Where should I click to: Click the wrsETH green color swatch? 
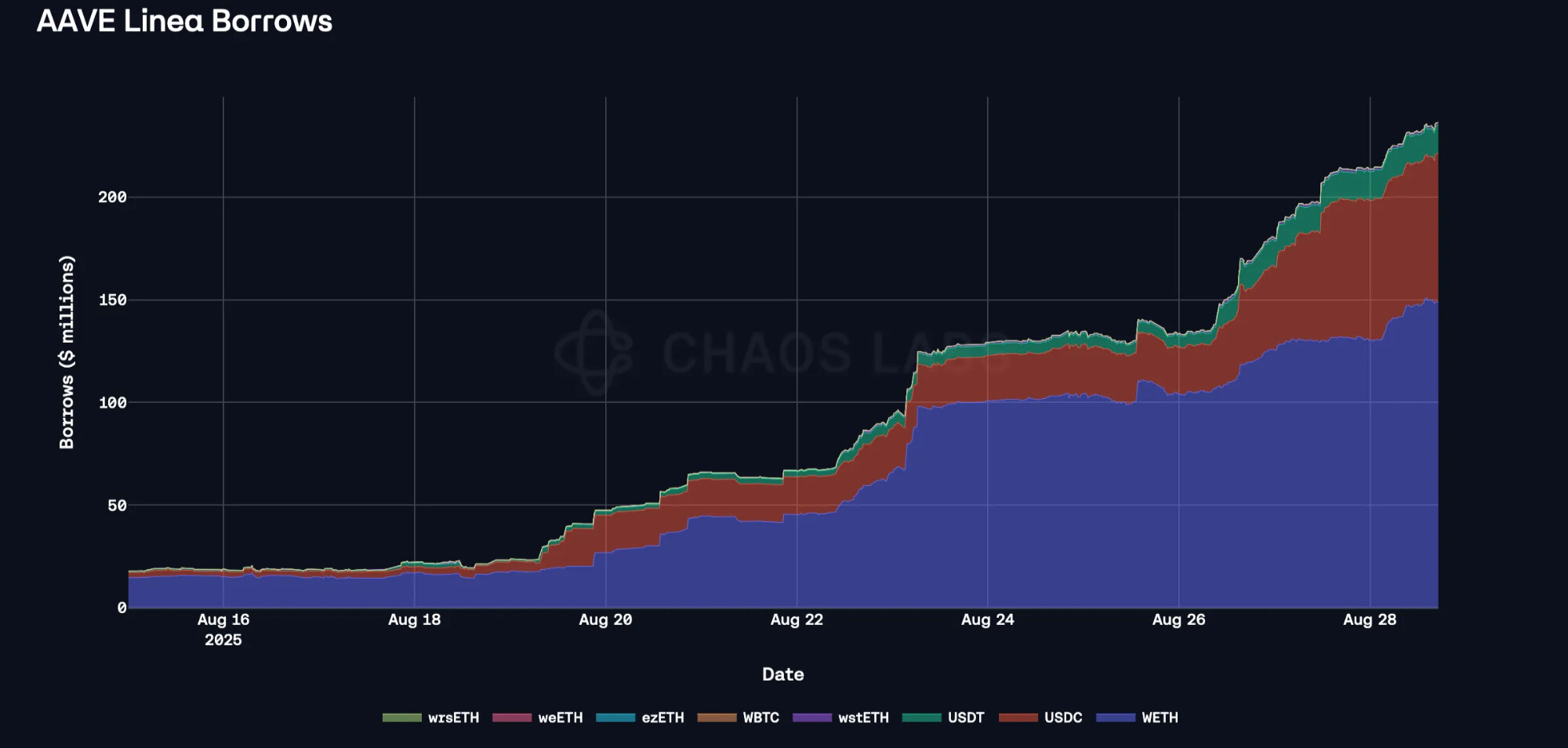tap(401, 717)
